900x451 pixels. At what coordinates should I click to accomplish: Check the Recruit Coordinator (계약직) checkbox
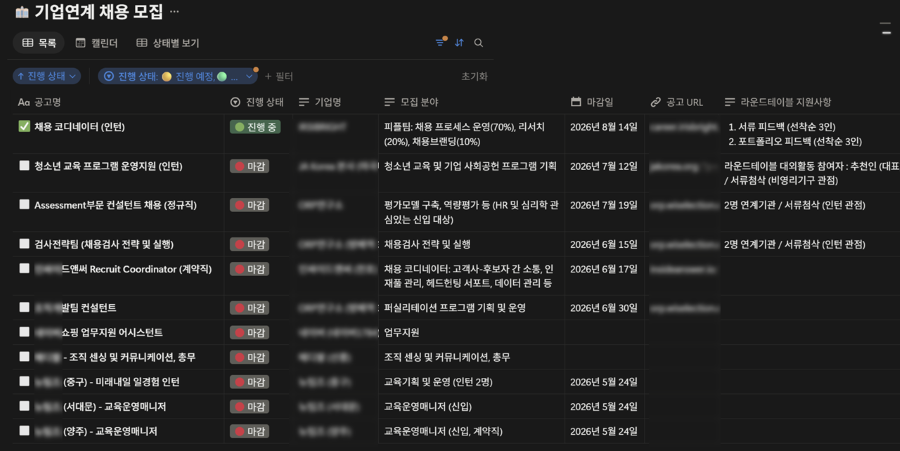tap(24, 268)
